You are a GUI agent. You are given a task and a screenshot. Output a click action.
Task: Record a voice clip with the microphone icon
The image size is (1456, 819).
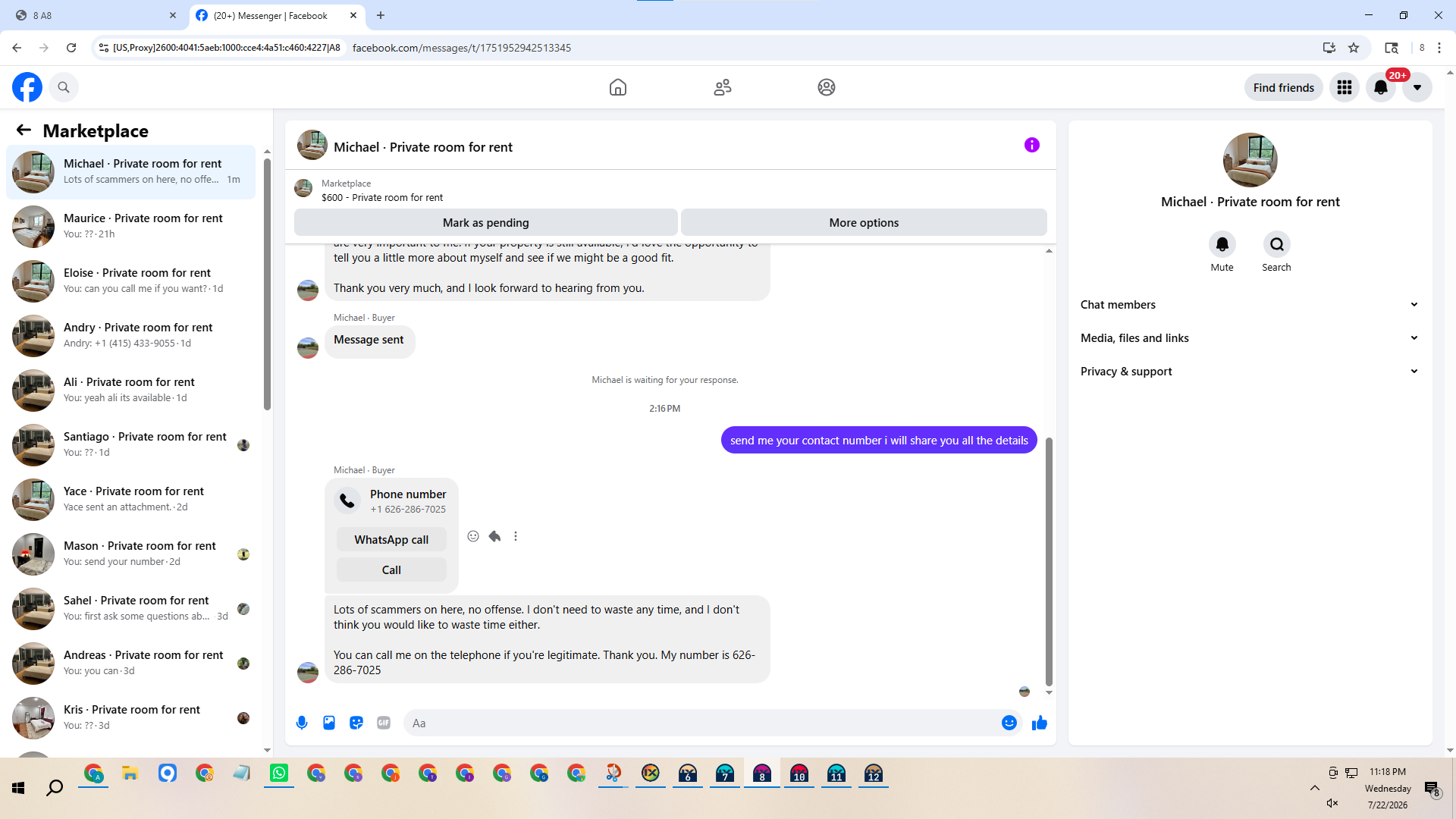click(302, 723)
